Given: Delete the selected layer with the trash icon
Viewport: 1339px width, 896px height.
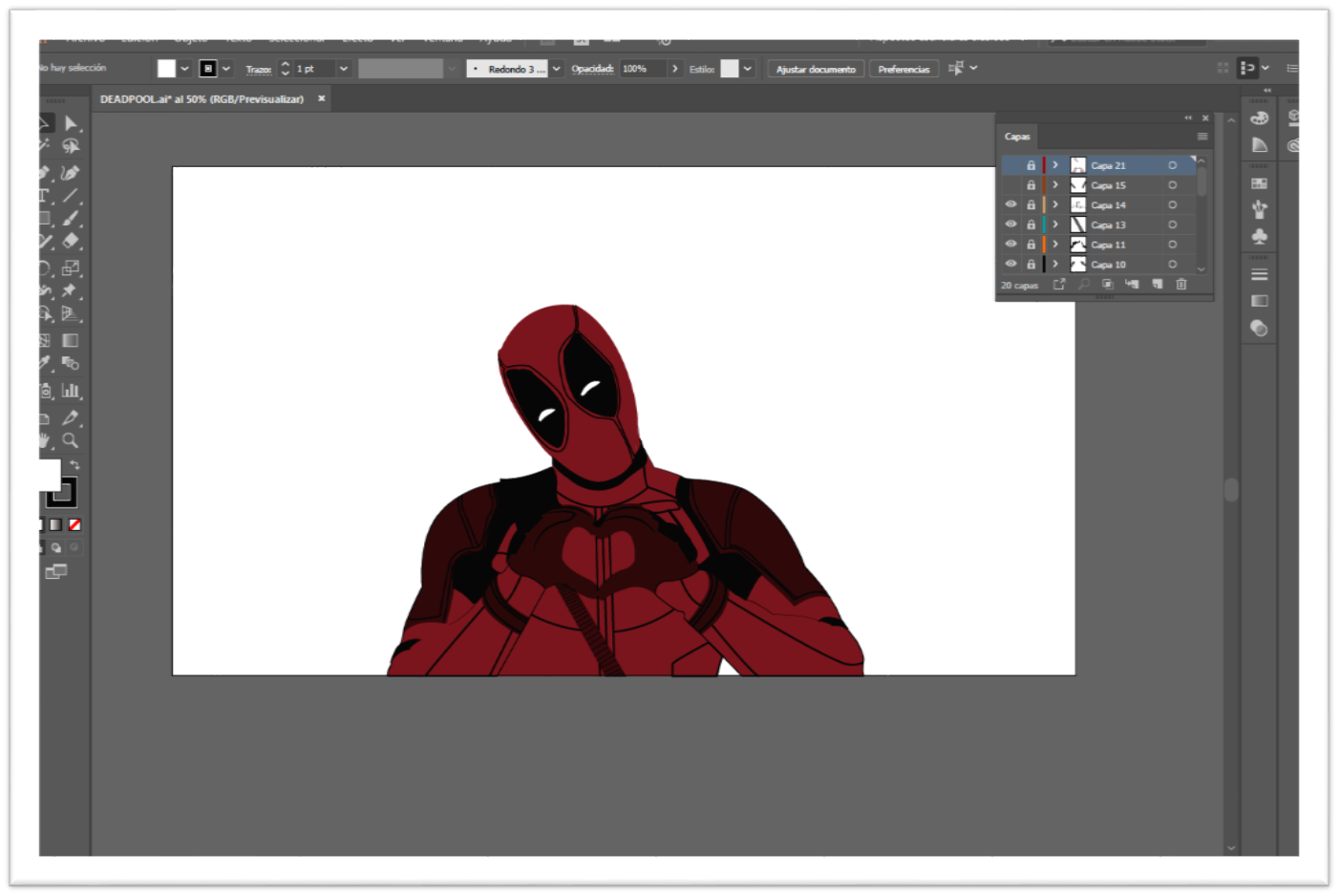Looking at the screenshot, I should pyautogui.click(x=1181, y=285).
